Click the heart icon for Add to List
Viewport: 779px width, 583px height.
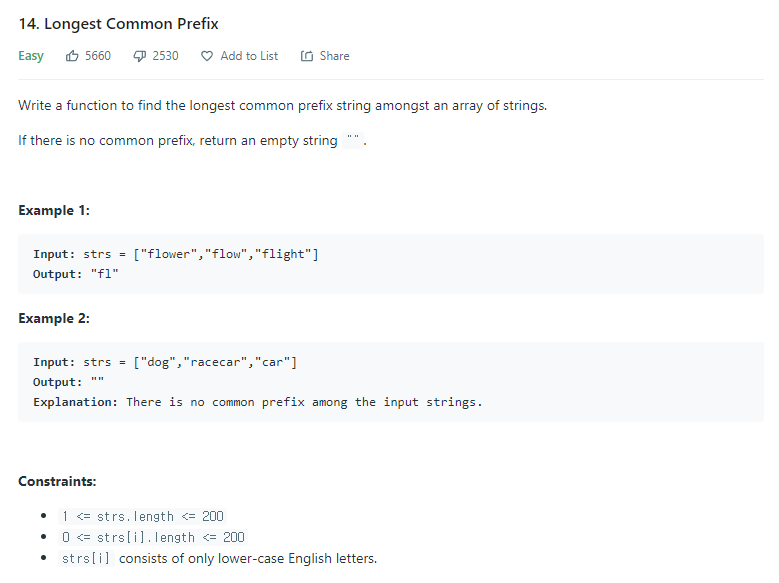(x=207, y=56)
